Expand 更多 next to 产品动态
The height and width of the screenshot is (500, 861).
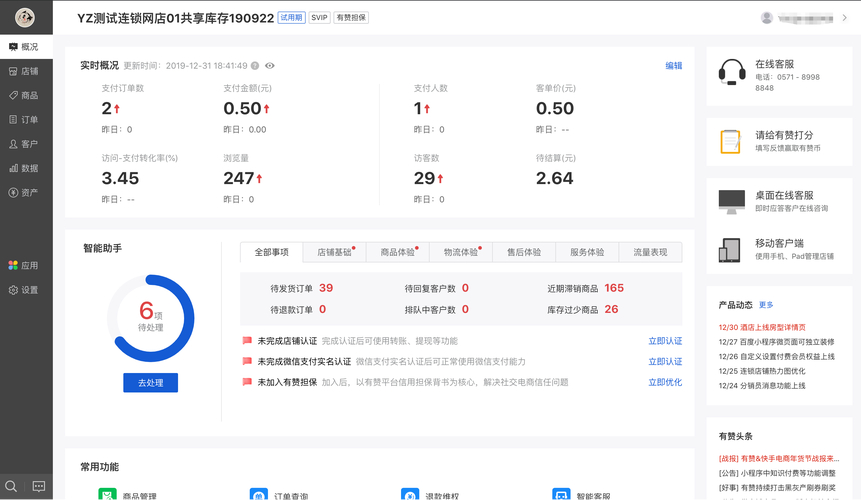766,305
